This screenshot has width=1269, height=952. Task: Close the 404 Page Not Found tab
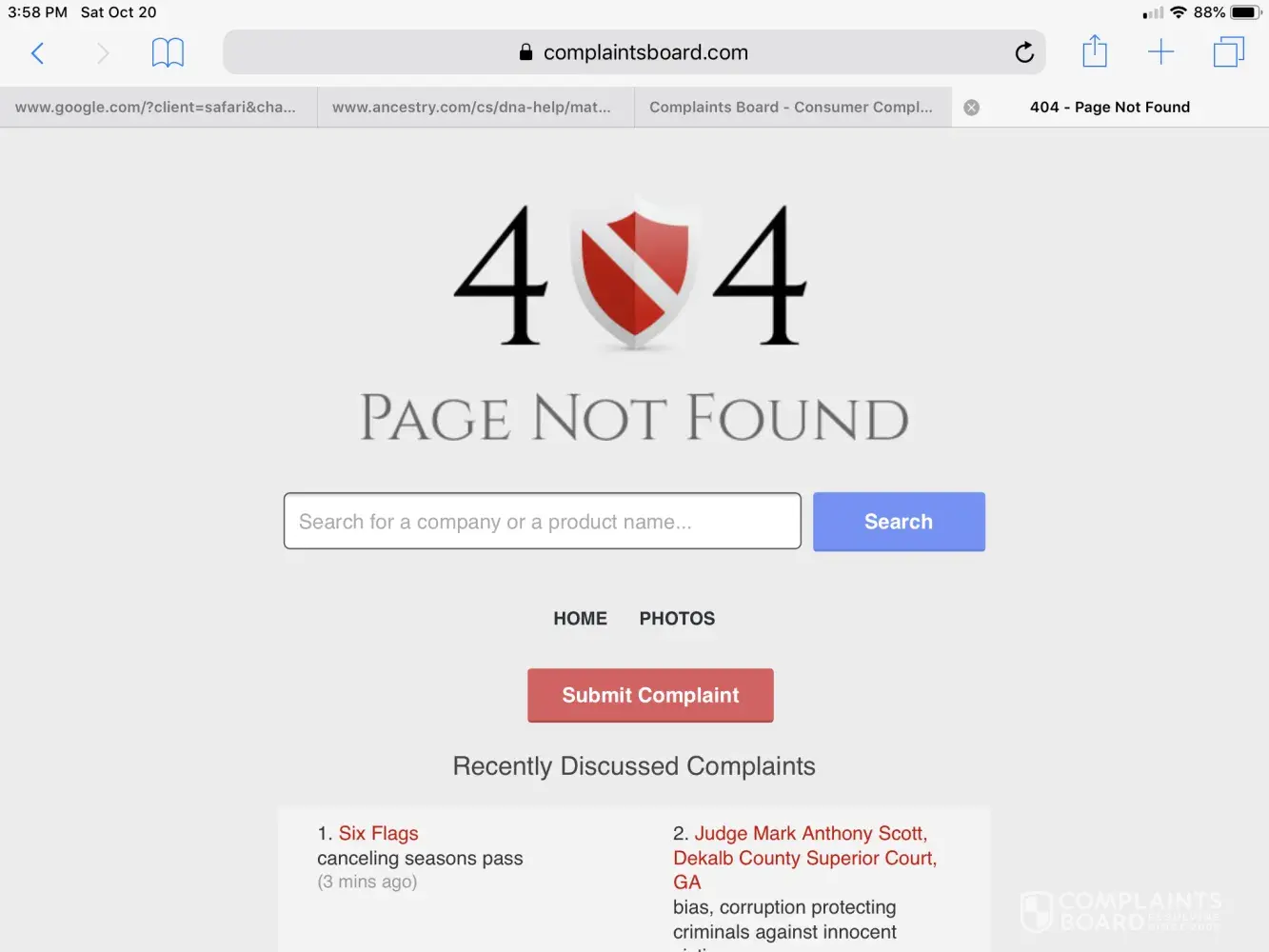point(971,108)
